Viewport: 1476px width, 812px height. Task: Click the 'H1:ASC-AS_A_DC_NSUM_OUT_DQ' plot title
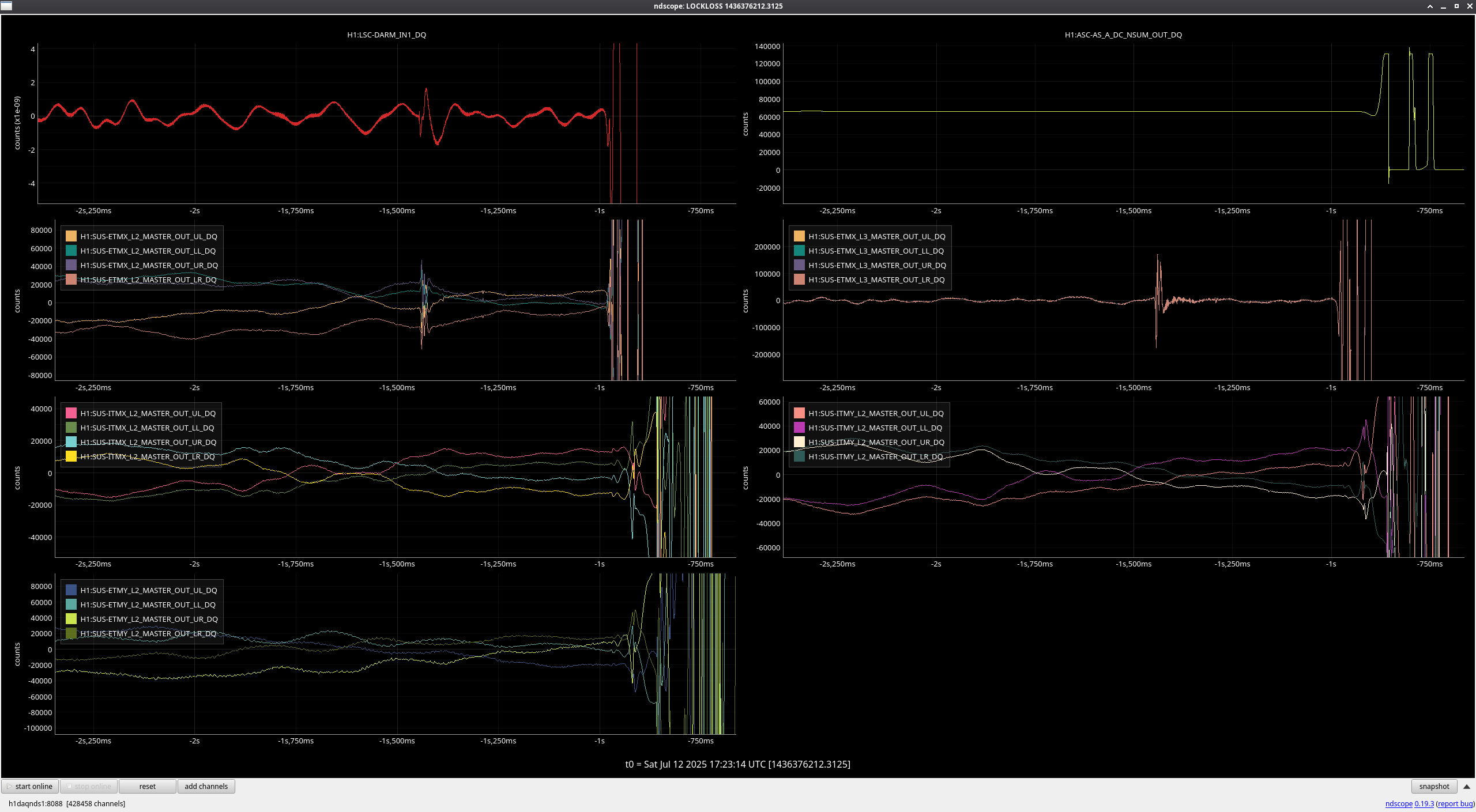1123,35
